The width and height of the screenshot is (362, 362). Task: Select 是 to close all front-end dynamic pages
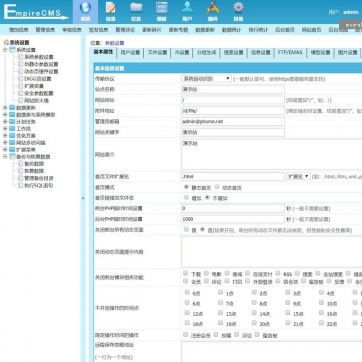coord(186,229)
